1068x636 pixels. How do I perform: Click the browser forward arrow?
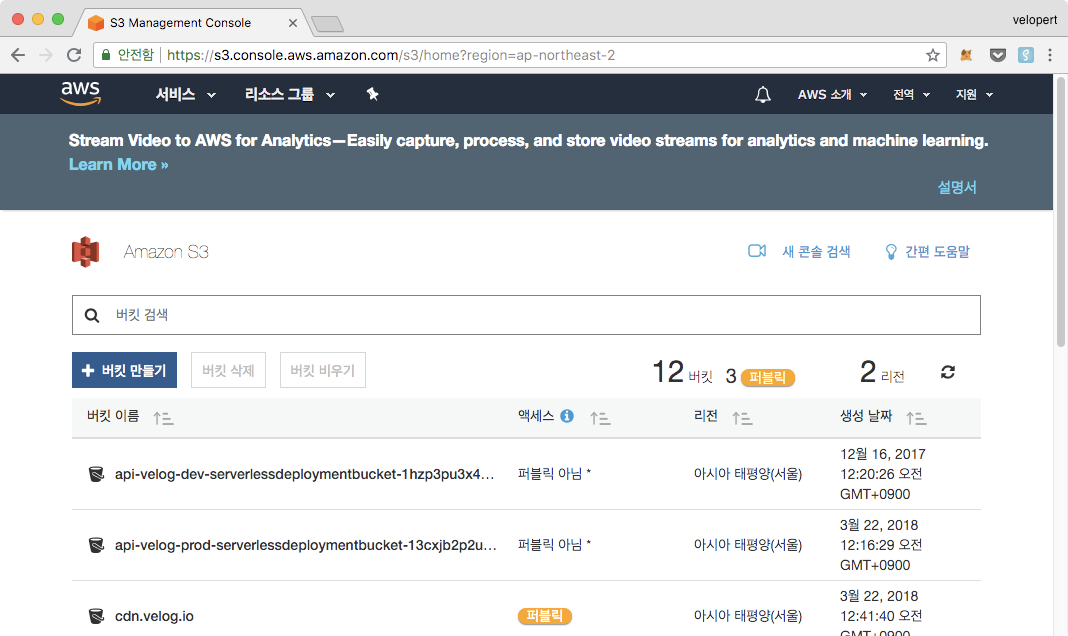tap(46, 55)
